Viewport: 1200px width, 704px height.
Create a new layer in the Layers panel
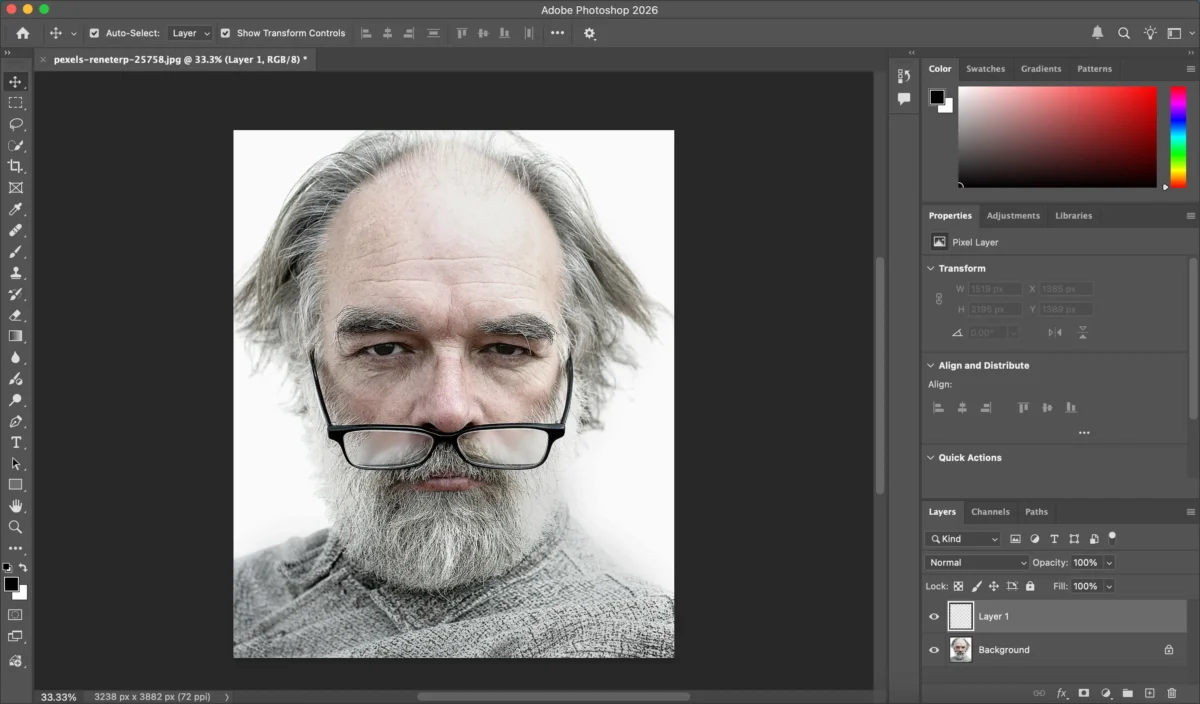pos(1150,693)
